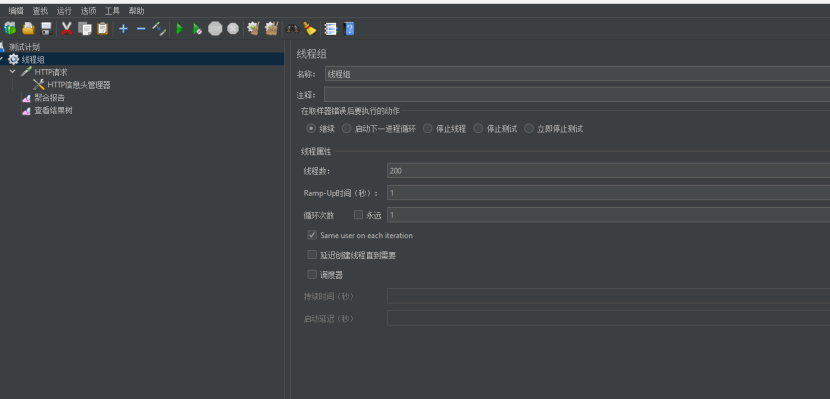Image resolution: width=830 pixels, height=399 pixels.
Task: Collapse the HTTP请求 node chevron
Action: 13,71
